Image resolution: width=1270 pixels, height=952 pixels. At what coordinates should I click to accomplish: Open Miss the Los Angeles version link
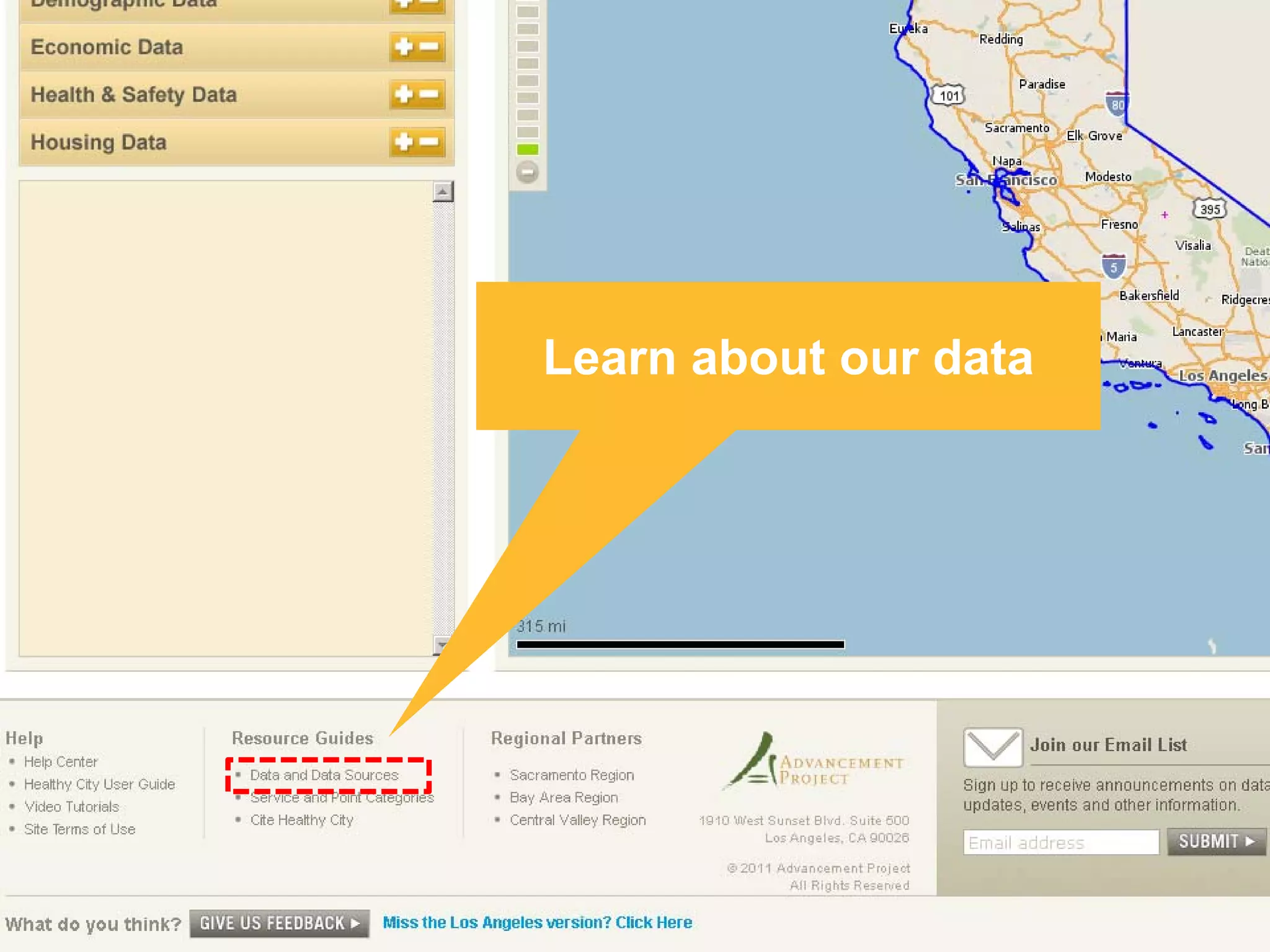(x=537, y=922)
